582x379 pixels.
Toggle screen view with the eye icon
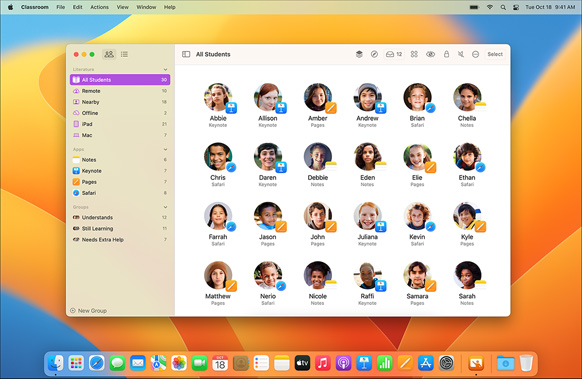pyautogui.click(x=430, y=54)
